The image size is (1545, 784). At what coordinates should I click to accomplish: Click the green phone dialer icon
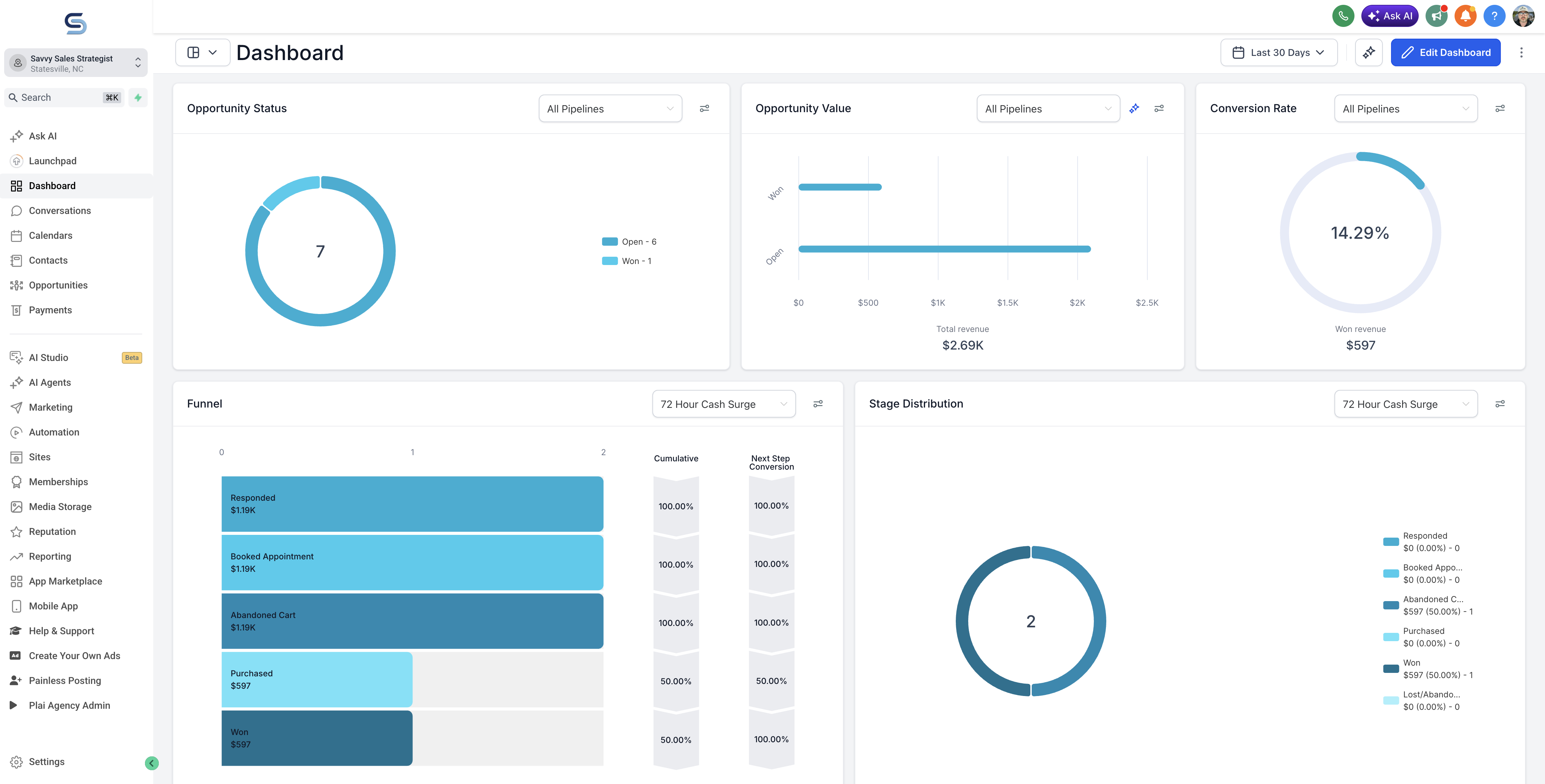1343,16
